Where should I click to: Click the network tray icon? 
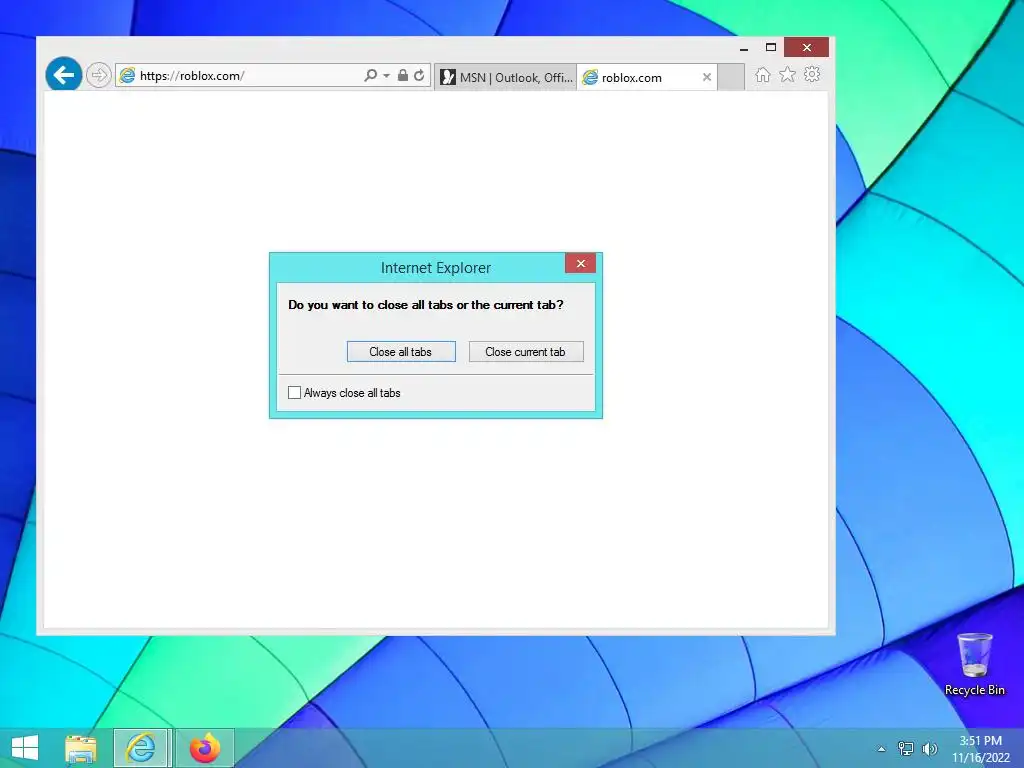click(906, 749)
